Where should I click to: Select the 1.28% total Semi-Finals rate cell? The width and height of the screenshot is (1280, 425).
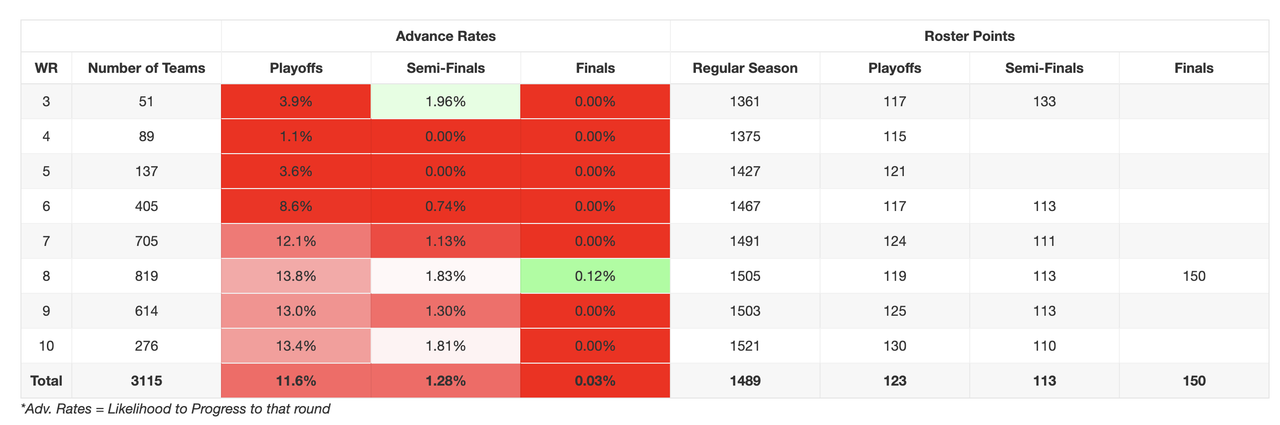point(445,381)
